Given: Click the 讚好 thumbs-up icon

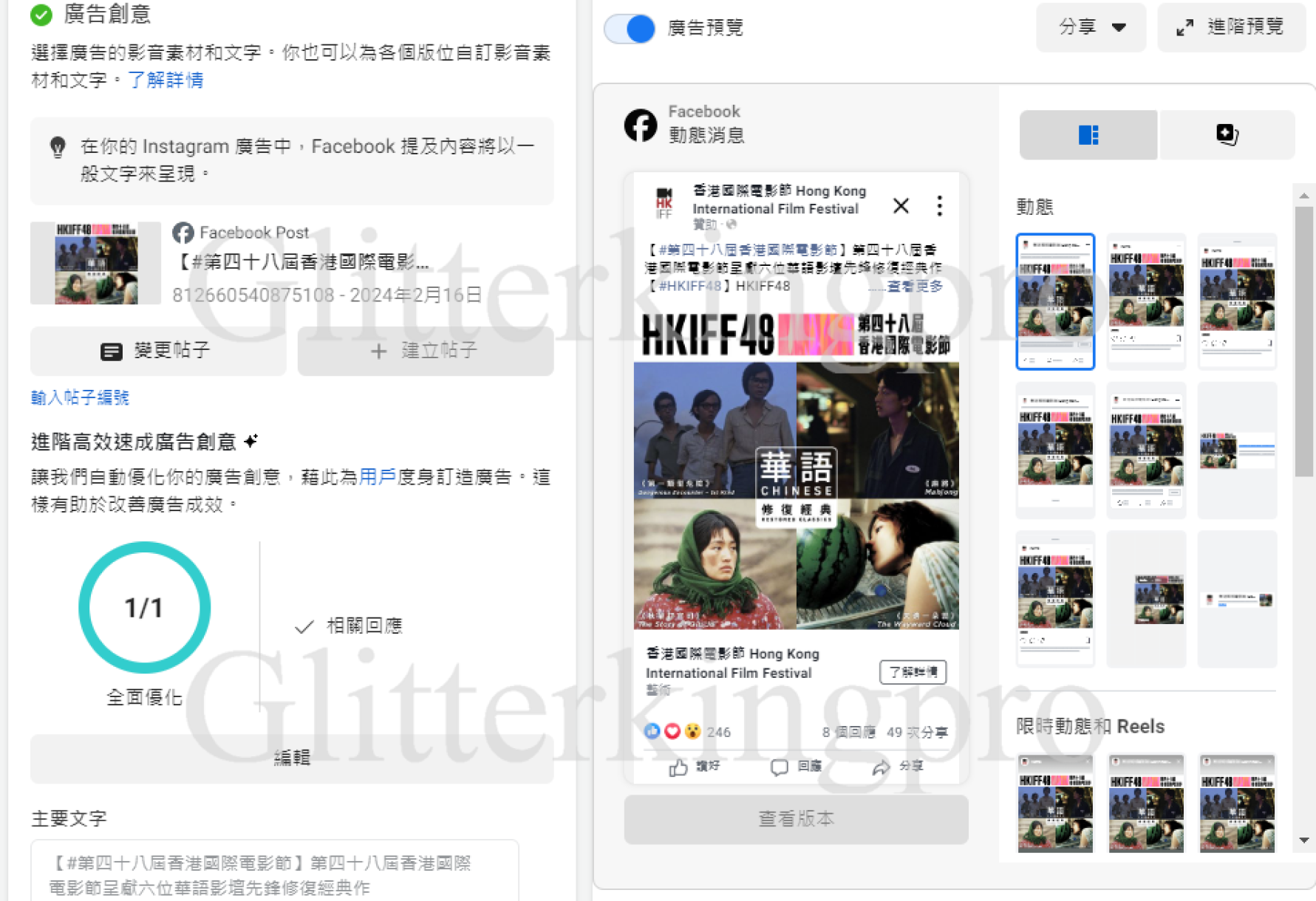Looking at the screenshot, I should tap(678, 768).
